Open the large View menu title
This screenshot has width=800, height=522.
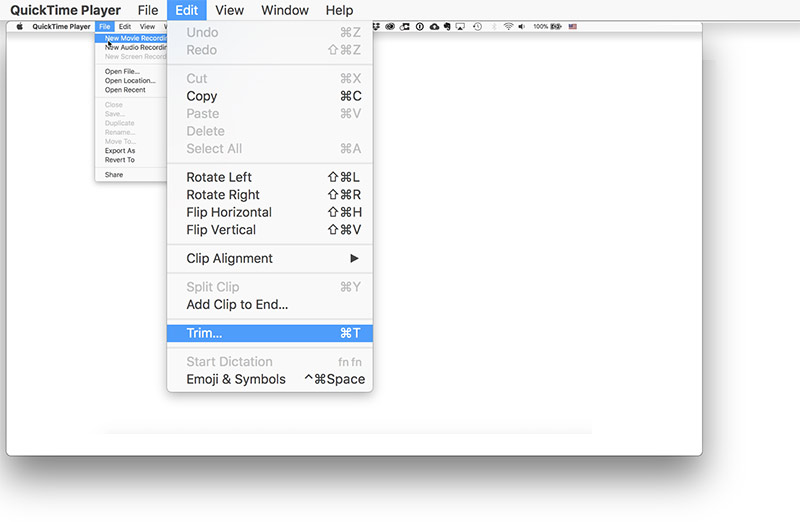229,10
